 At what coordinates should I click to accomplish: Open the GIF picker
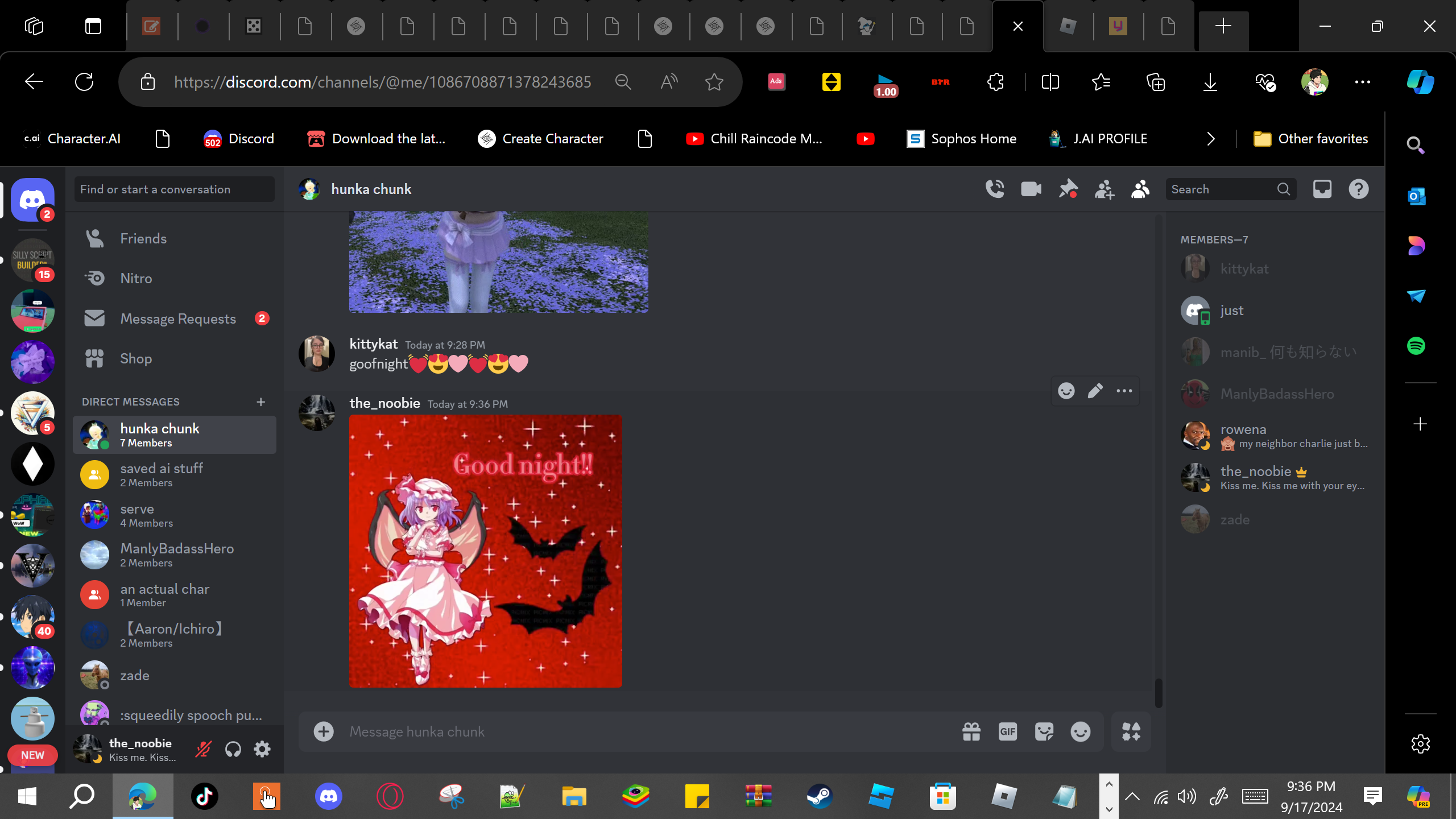coord(1007,731)
